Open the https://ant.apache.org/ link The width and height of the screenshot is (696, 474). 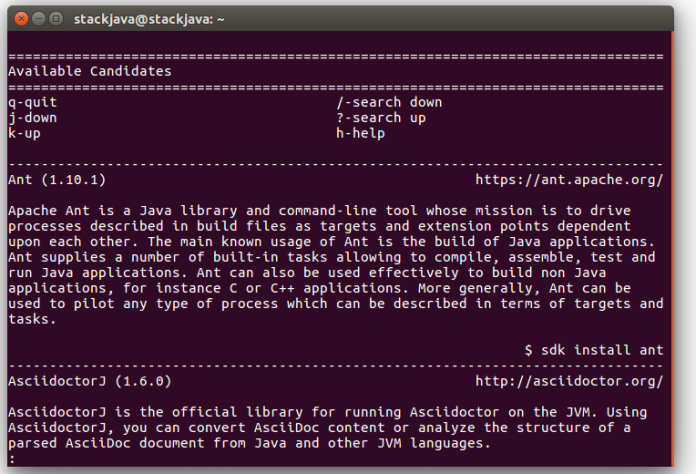click(x=569, y=180)
